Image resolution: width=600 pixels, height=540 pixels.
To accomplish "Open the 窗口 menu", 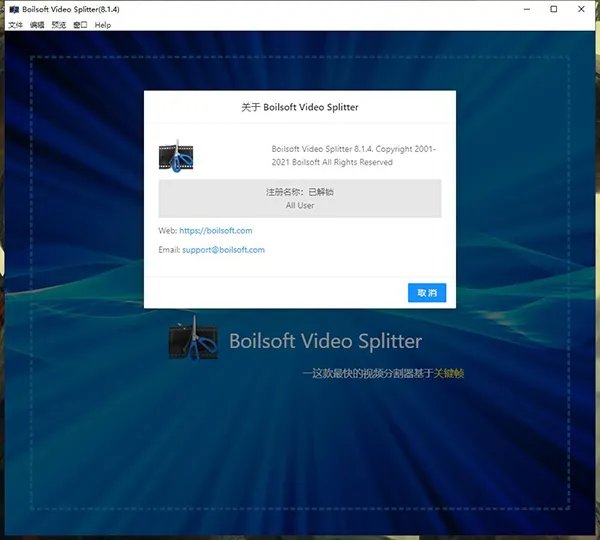I will pos(80,25).
